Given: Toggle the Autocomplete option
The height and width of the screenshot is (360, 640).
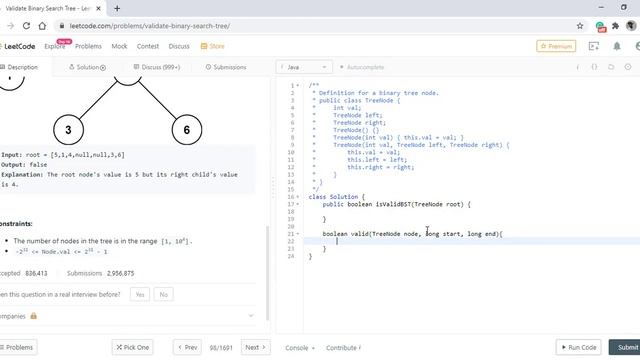Looking at the screenshot, I should pyautogui.click(x=362, y=67).
